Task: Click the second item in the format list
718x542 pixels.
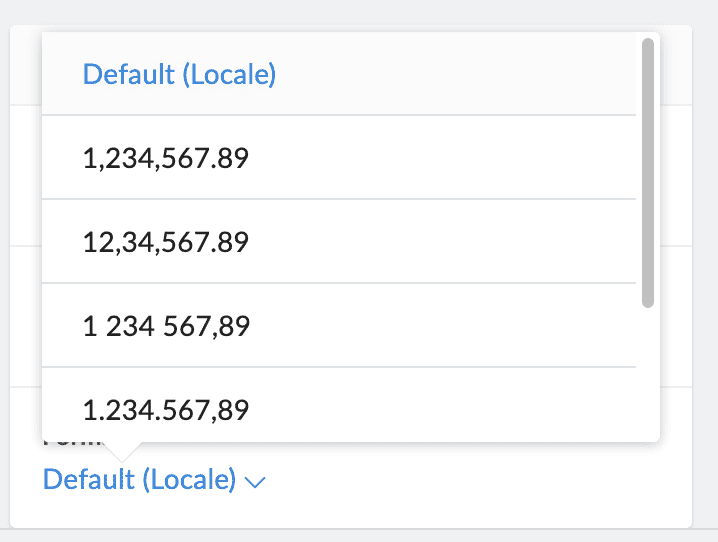Action: point(165,158)
